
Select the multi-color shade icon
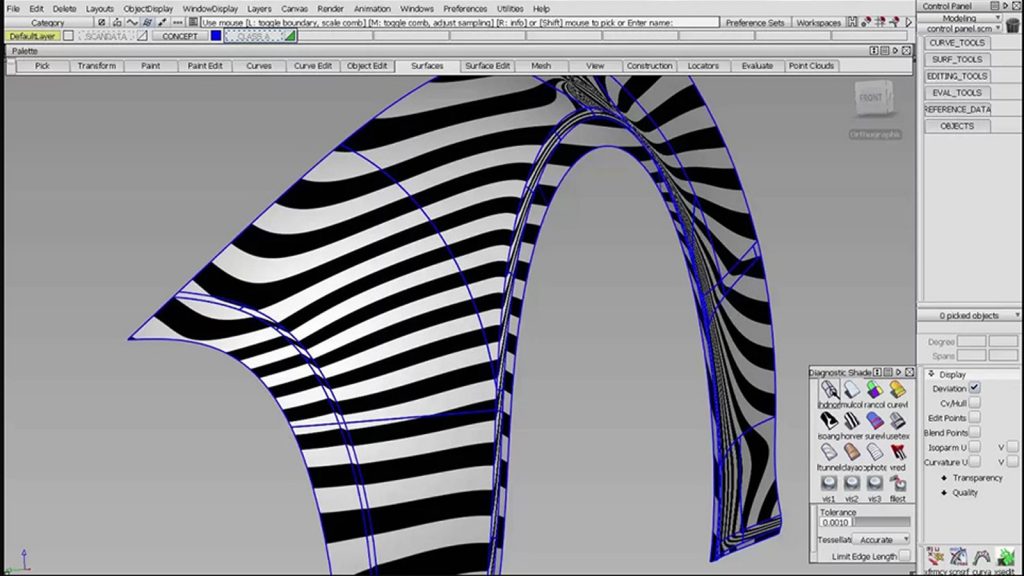852,390
